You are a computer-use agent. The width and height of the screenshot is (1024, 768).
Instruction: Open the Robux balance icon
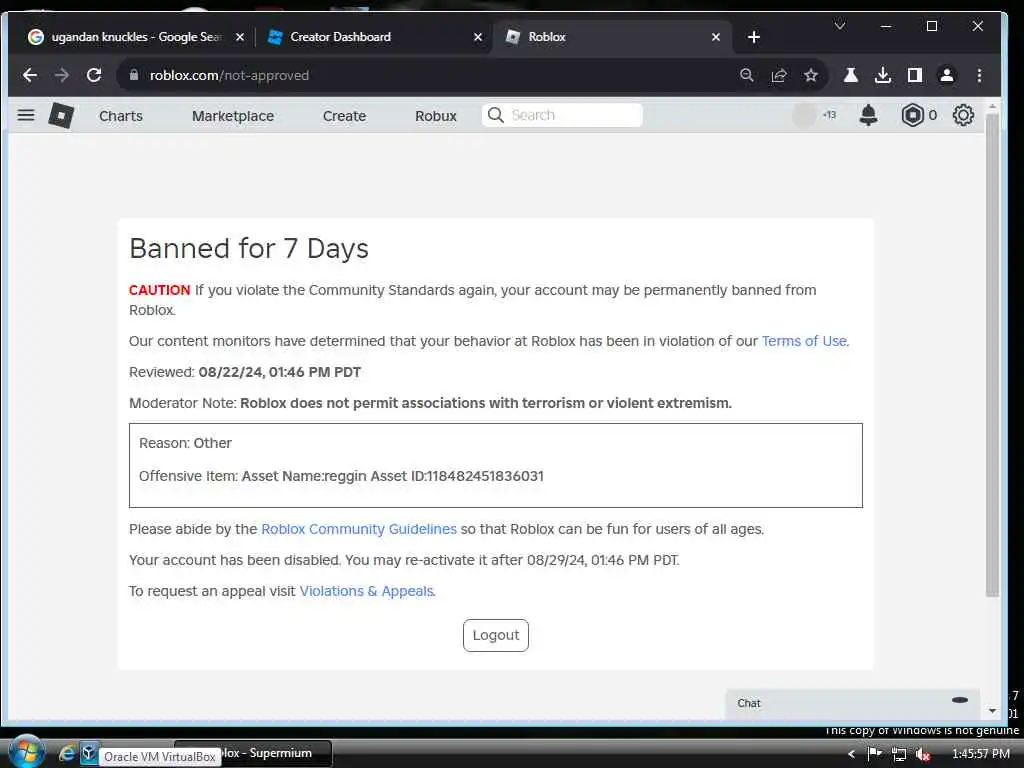click(912, 116)
